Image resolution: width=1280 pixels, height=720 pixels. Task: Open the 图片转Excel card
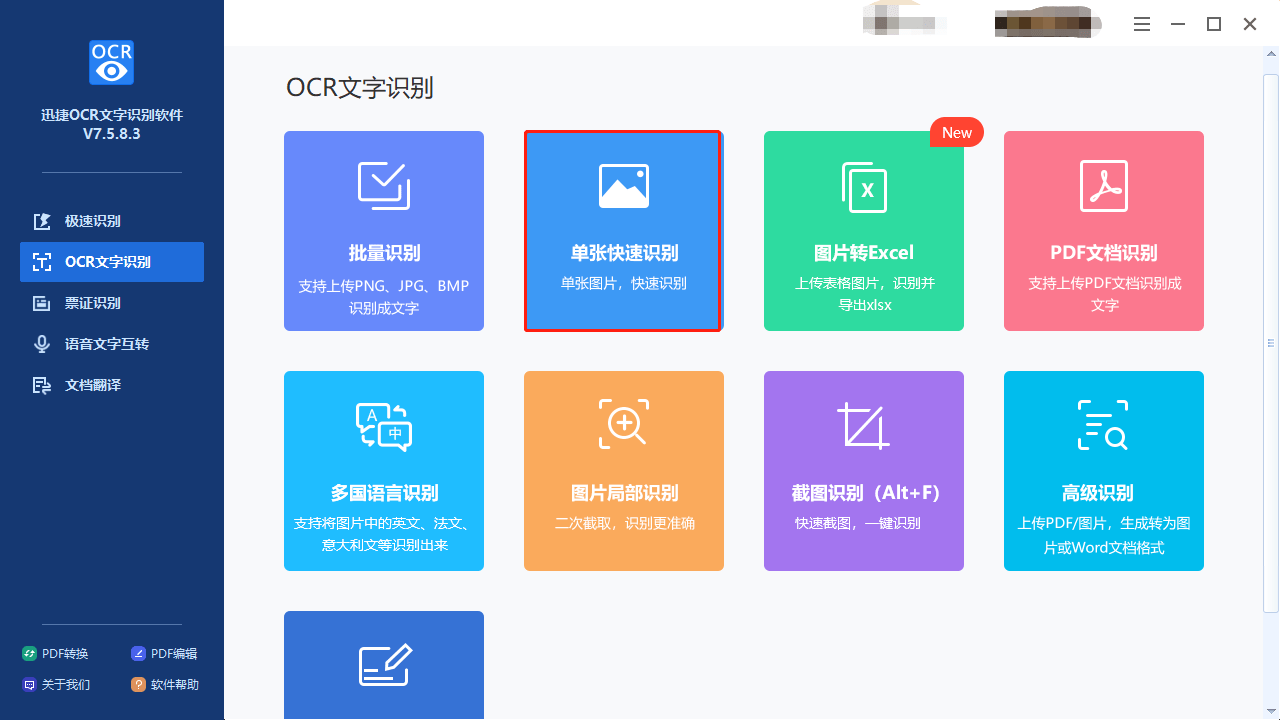(x=864, y=231)
